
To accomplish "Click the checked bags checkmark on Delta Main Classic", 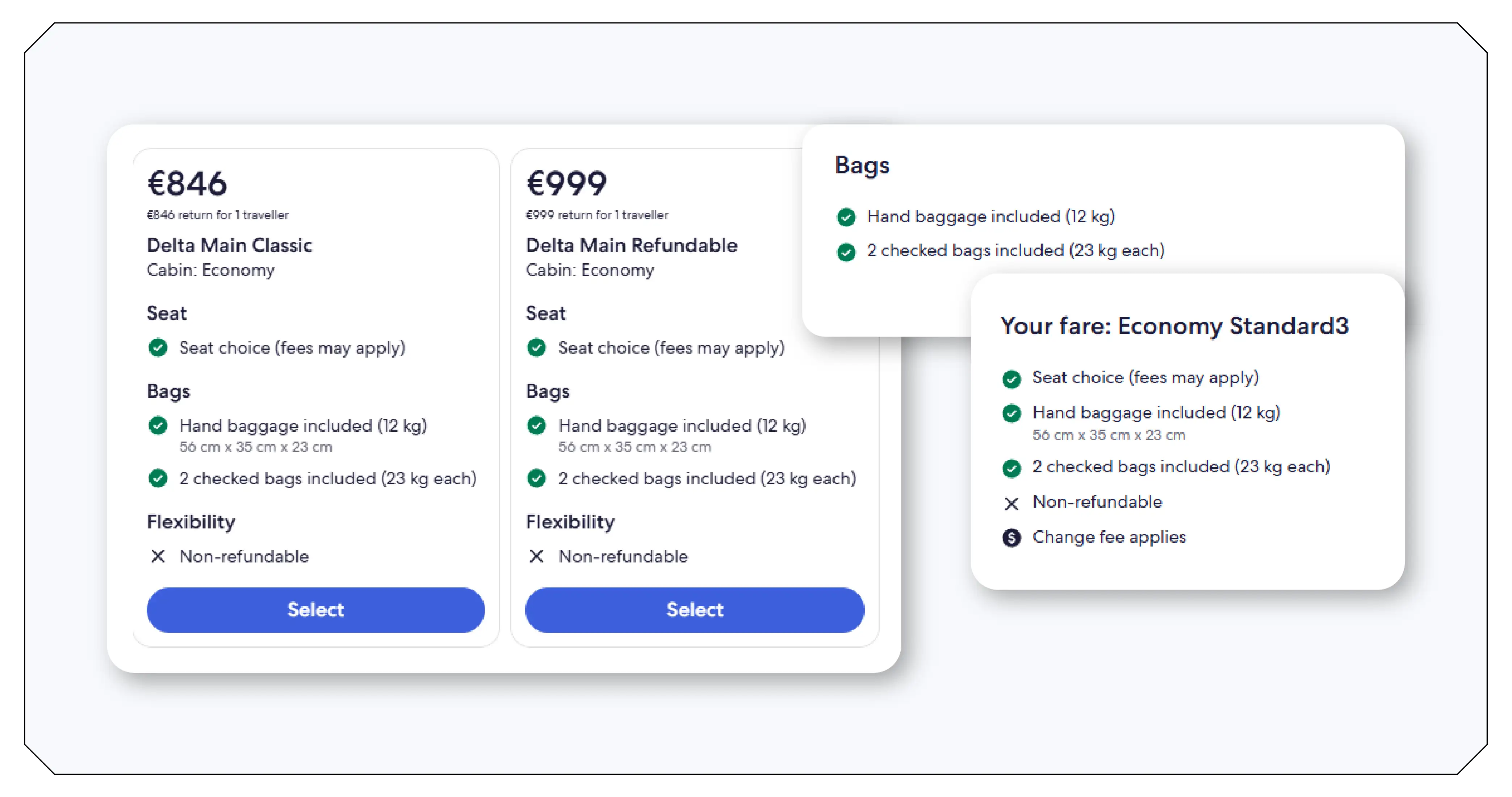I will (158, 478).
